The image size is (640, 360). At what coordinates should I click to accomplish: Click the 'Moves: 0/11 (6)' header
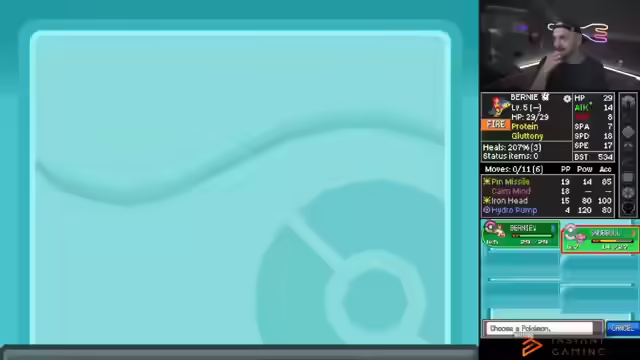tap(513, 169)
